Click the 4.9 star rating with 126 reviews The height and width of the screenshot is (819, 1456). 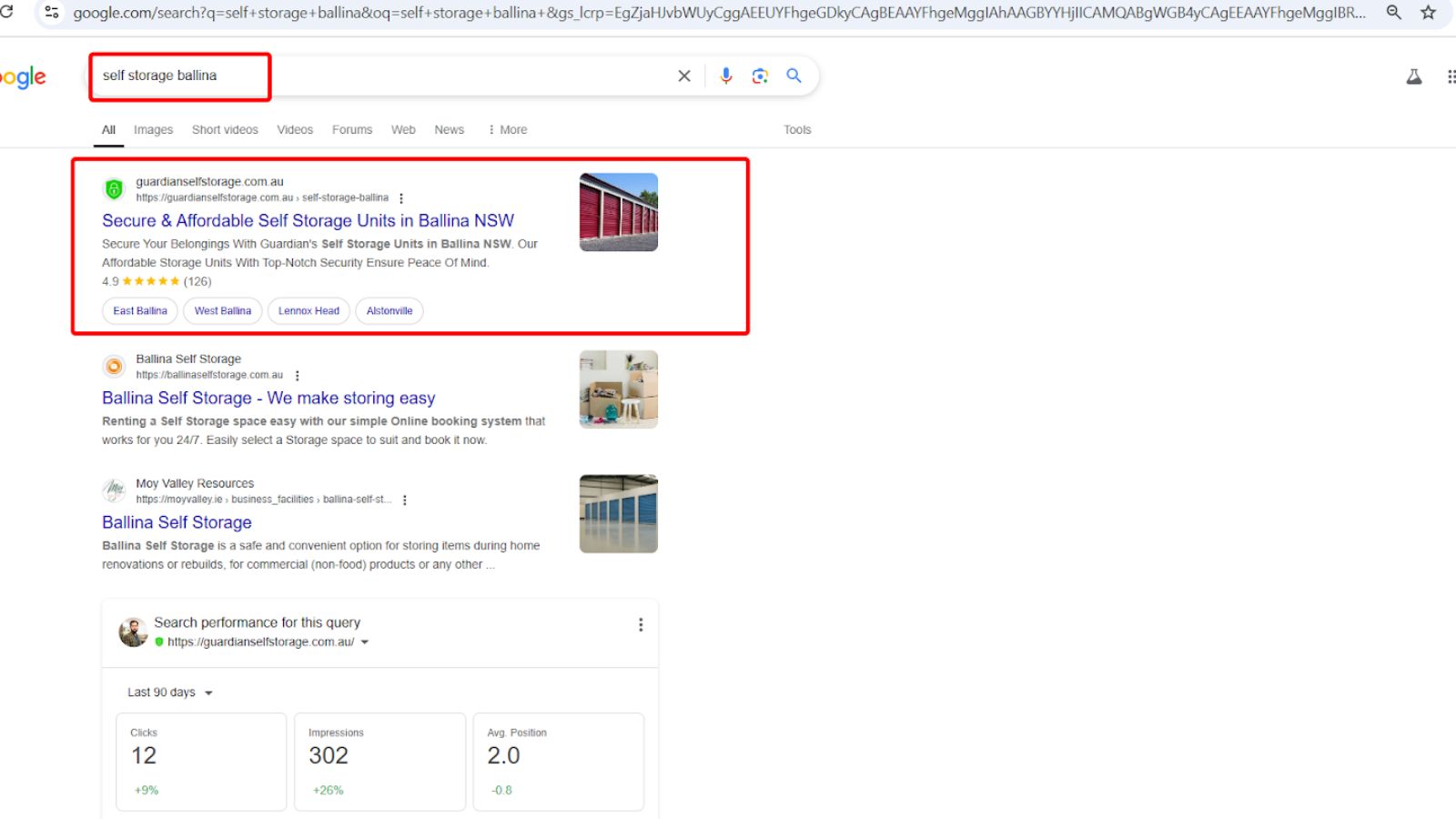(157, 281)
